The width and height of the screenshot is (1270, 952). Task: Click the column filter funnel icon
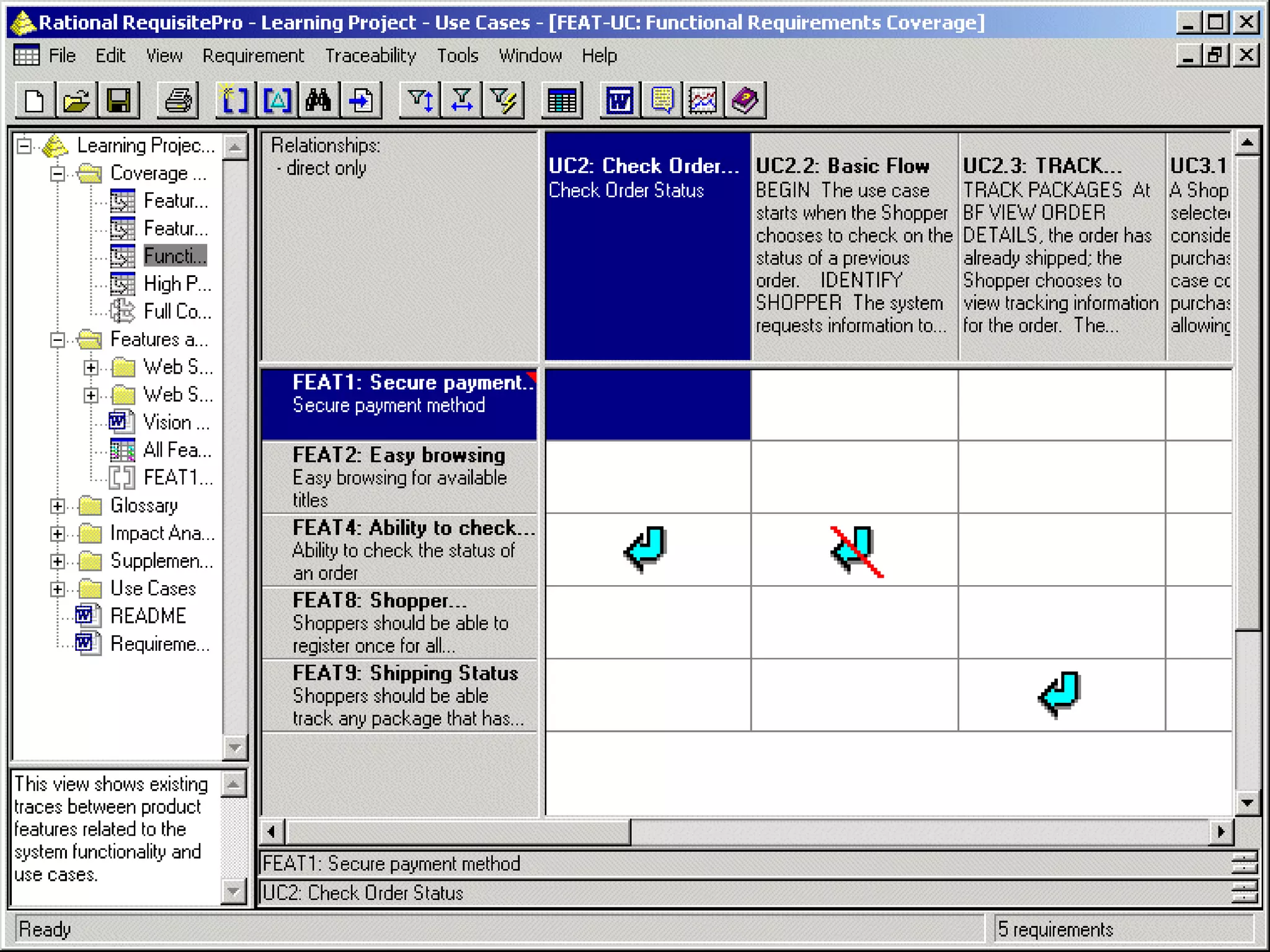click(462, 100)
